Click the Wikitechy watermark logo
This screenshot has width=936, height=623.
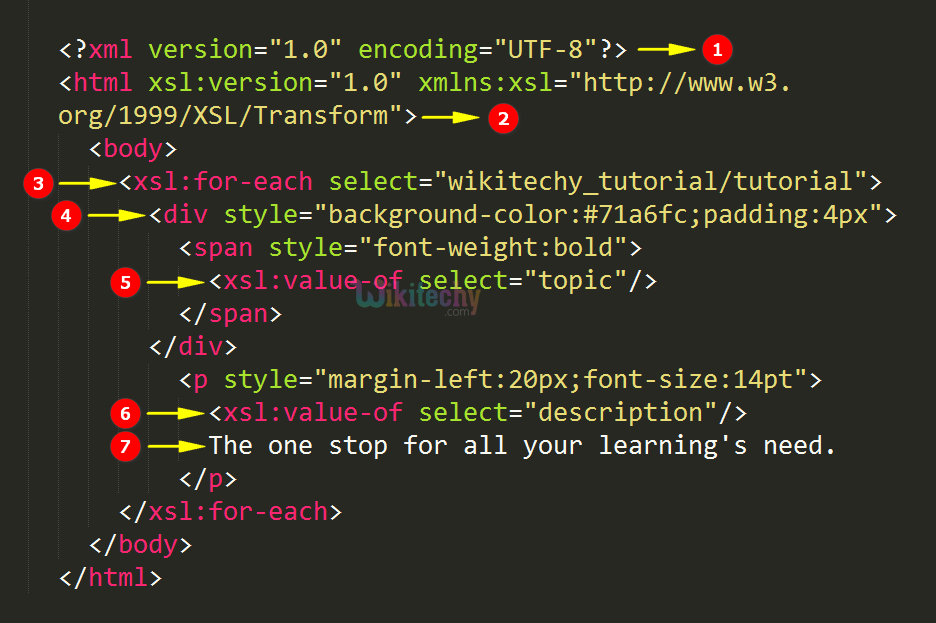click(417, 297)
